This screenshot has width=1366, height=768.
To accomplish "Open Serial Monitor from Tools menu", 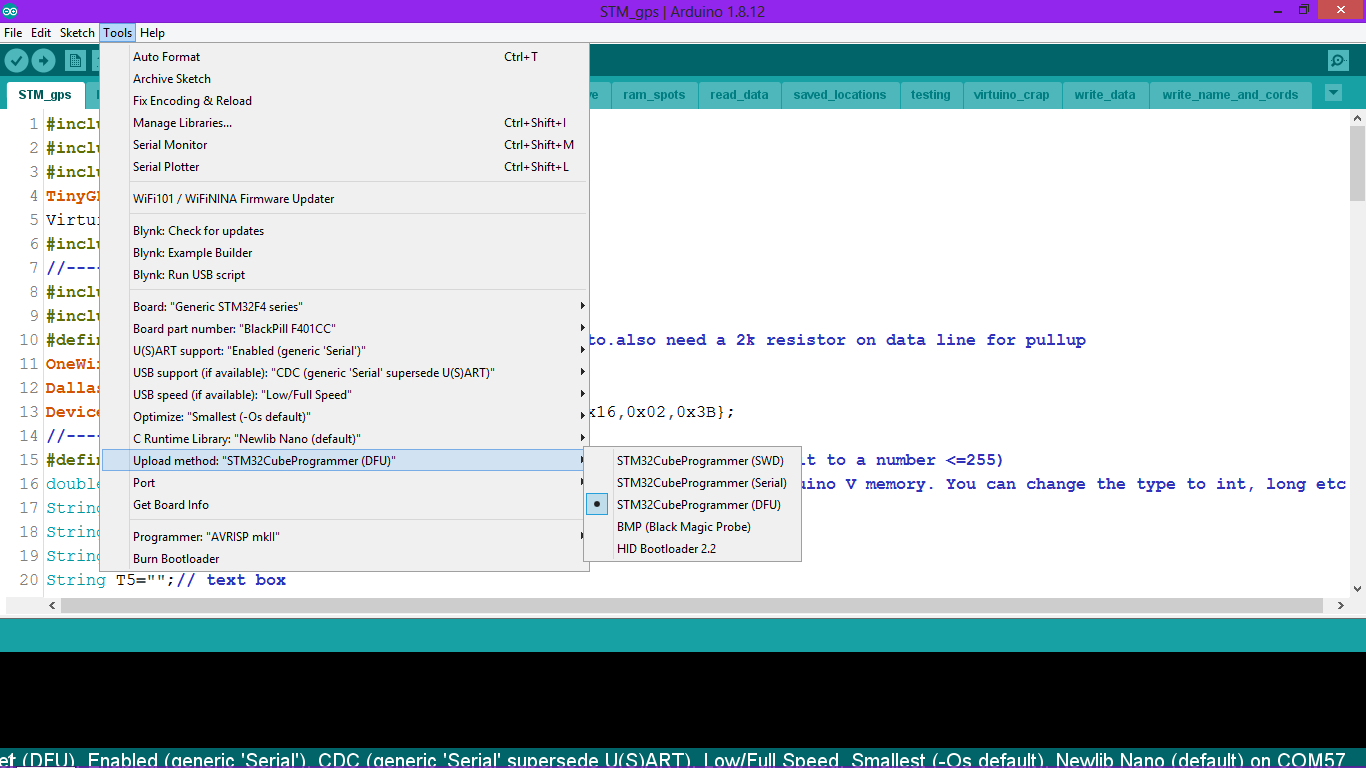I will (345, 145).
